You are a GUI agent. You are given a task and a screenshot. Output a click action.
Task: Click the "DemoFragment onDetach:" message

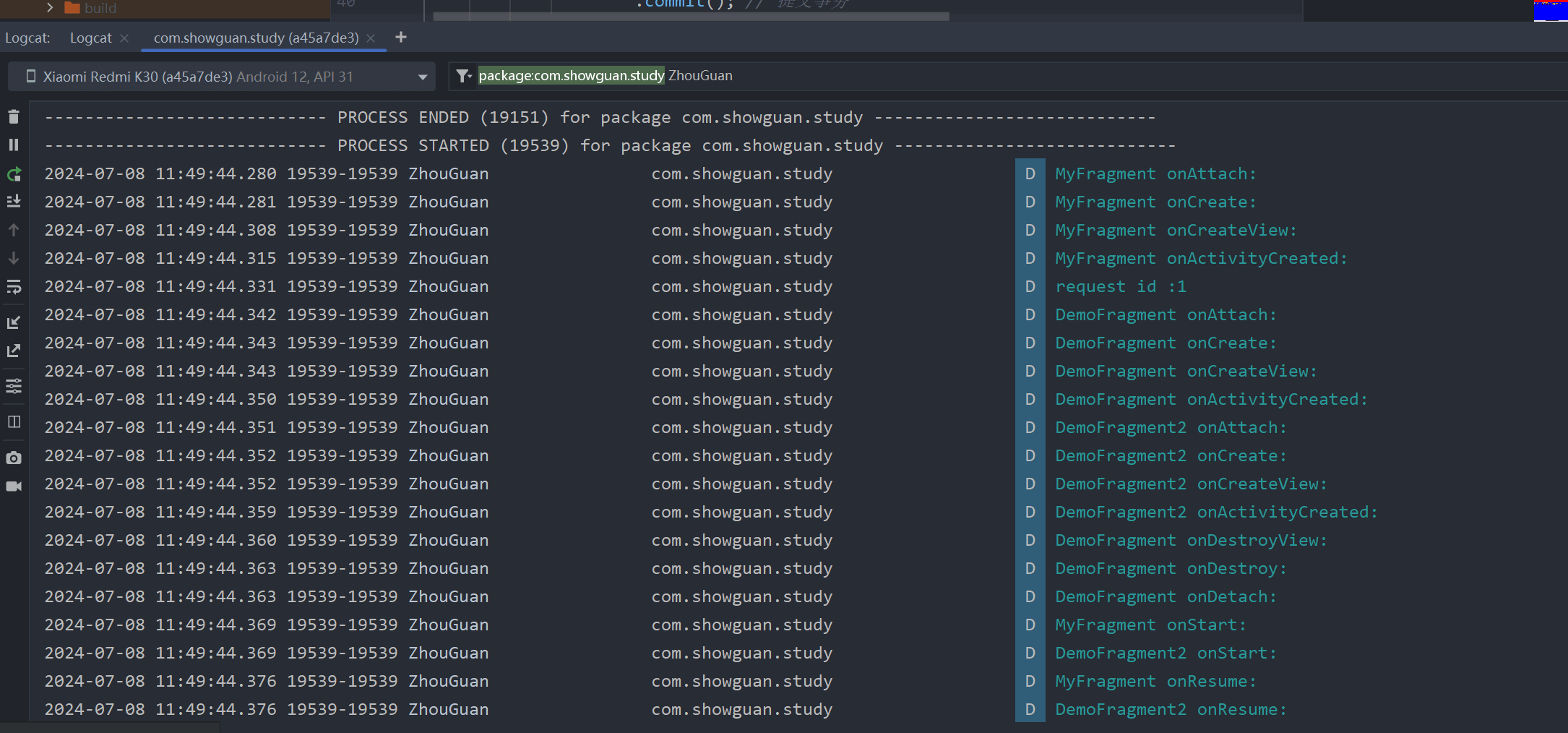coord(1166,596)
